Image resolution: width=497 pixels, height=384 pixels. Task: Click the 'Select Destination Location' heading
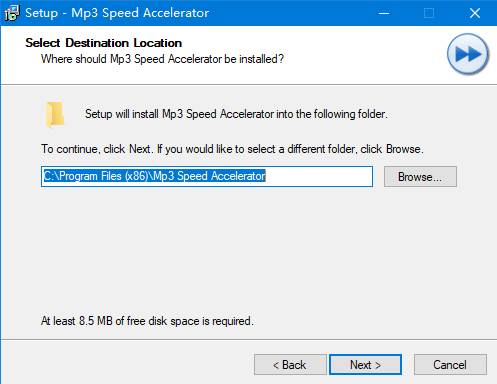(x=104, y=43)
